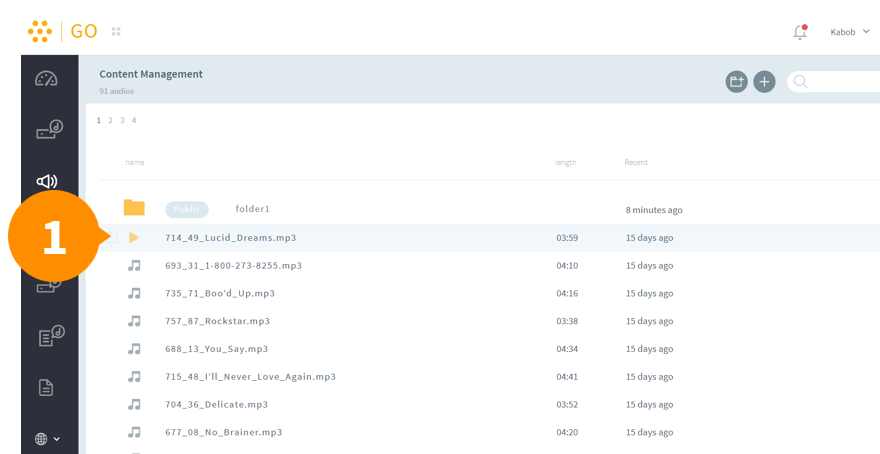Click music note icon for 677_08_No_Brainer.mp3
This screenshot has height=454, width=880.
click(134, 432)
